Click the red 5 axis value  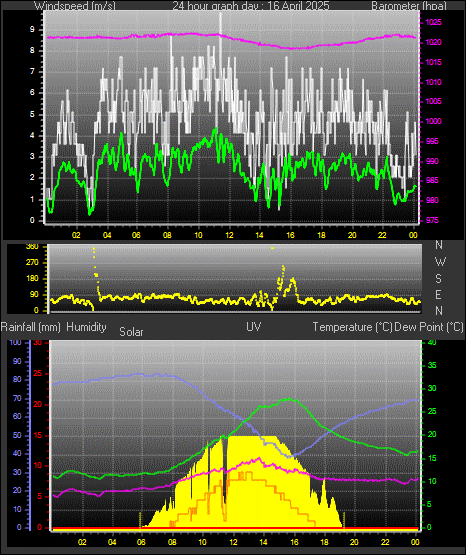coord(39,497)
